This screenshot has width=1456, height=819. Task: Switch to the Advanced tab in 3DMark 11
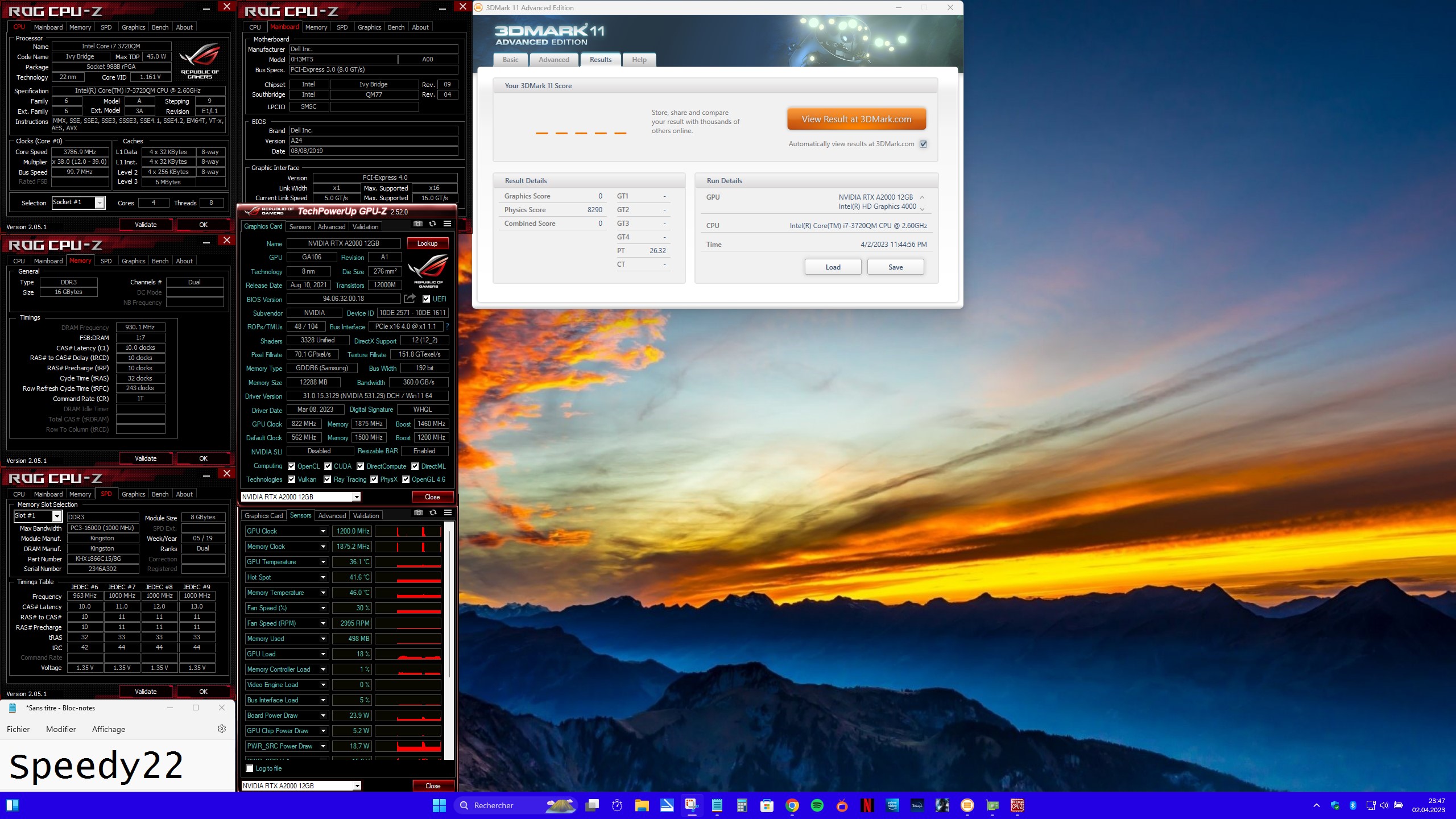tap(554, 60)
